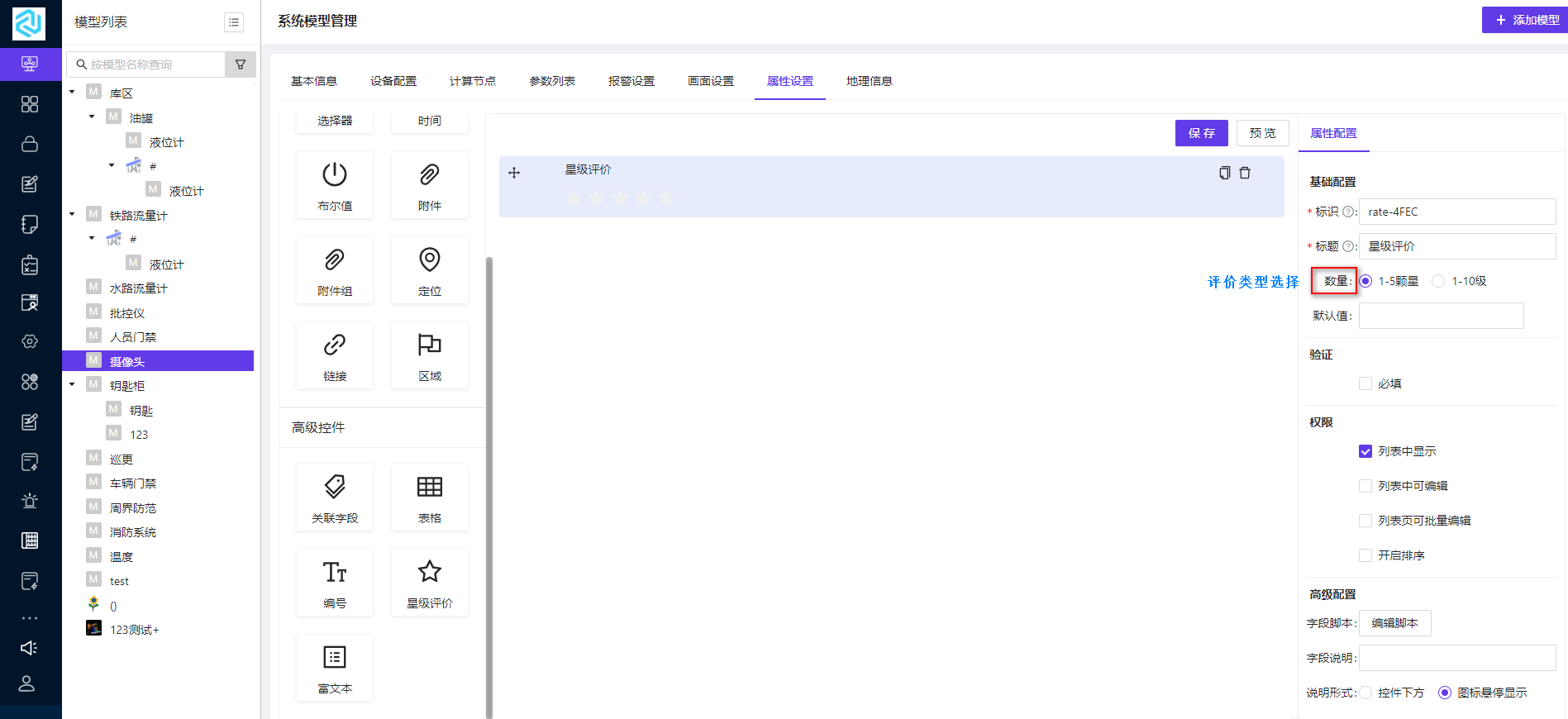Click the 字段说明 input field
The image size is (1568, 719).
(x=1457, y=658)
